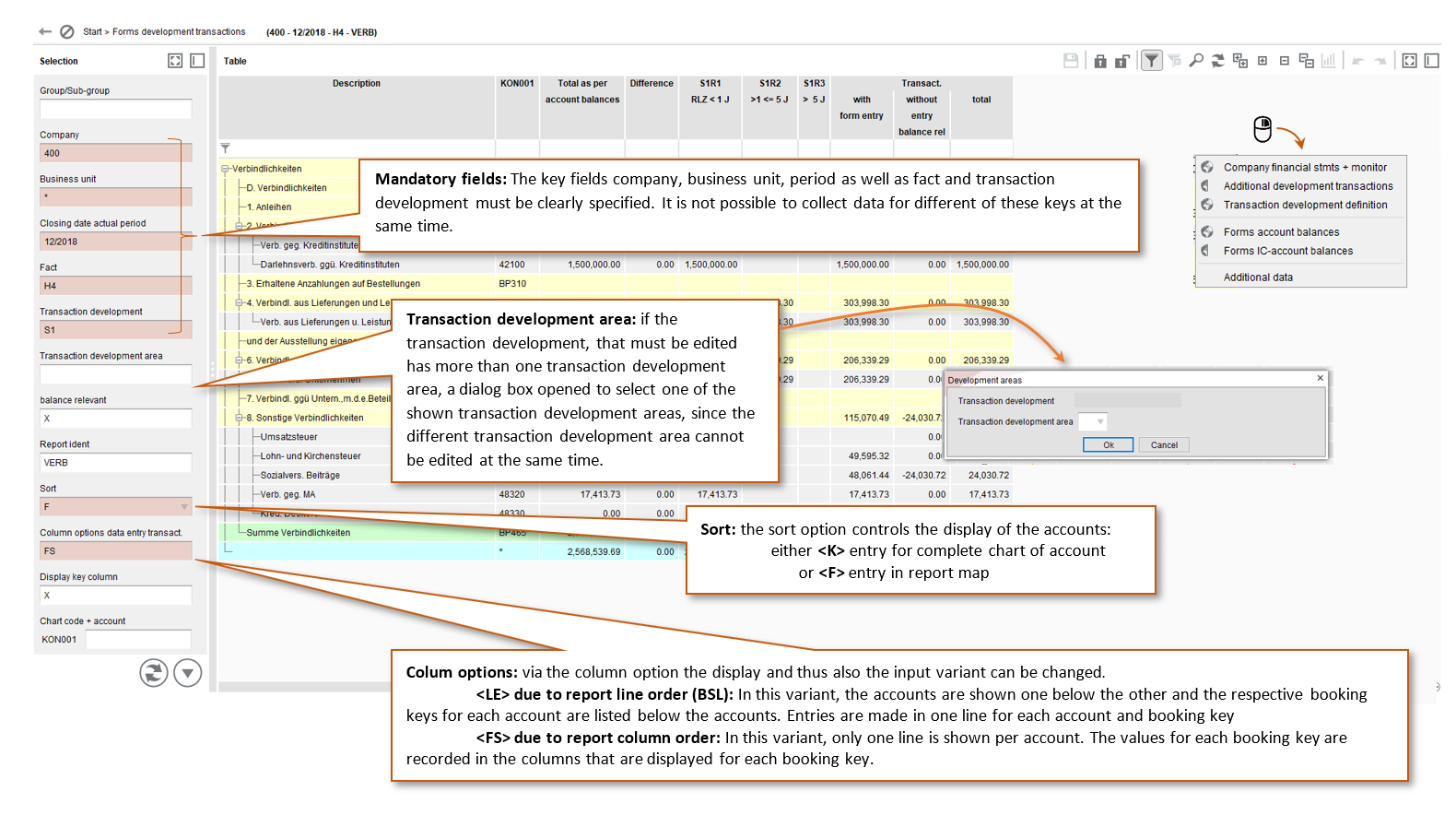Click the Business unit field

coord(116,197)
